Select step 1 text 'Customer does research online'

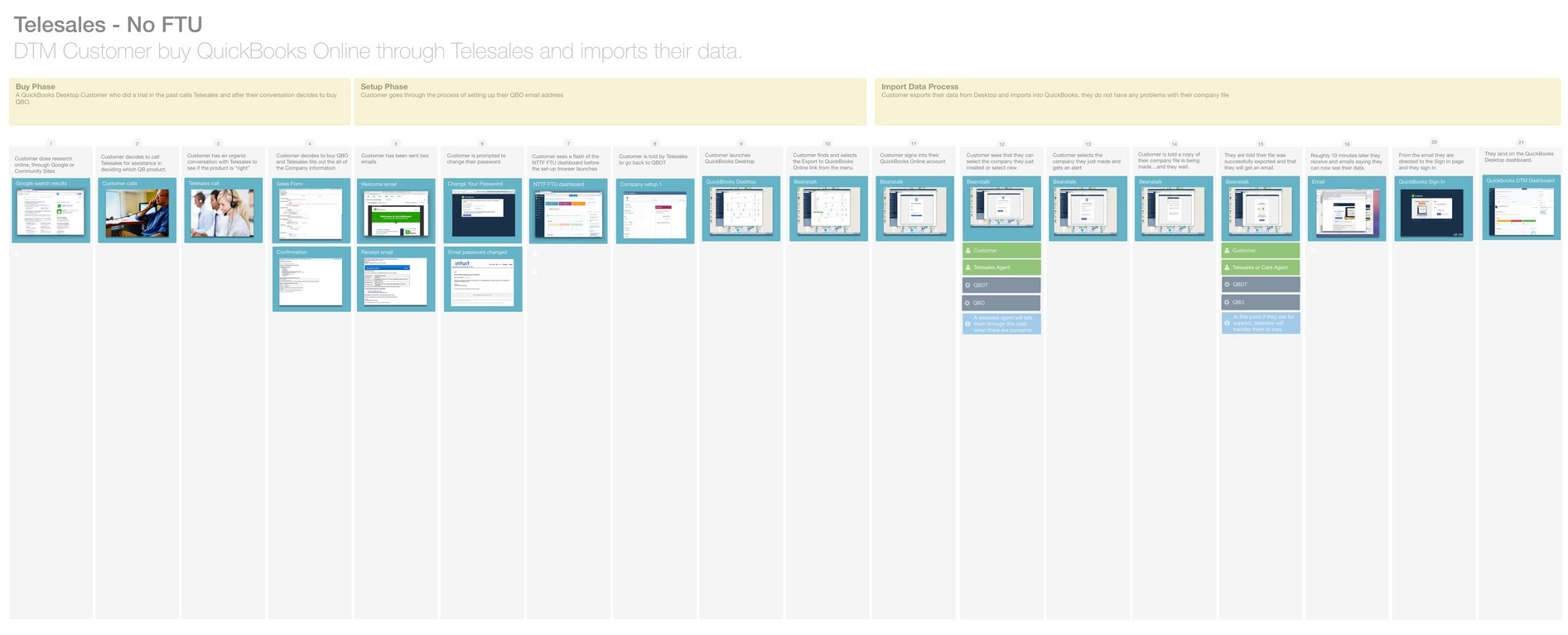tap(46, 165)
